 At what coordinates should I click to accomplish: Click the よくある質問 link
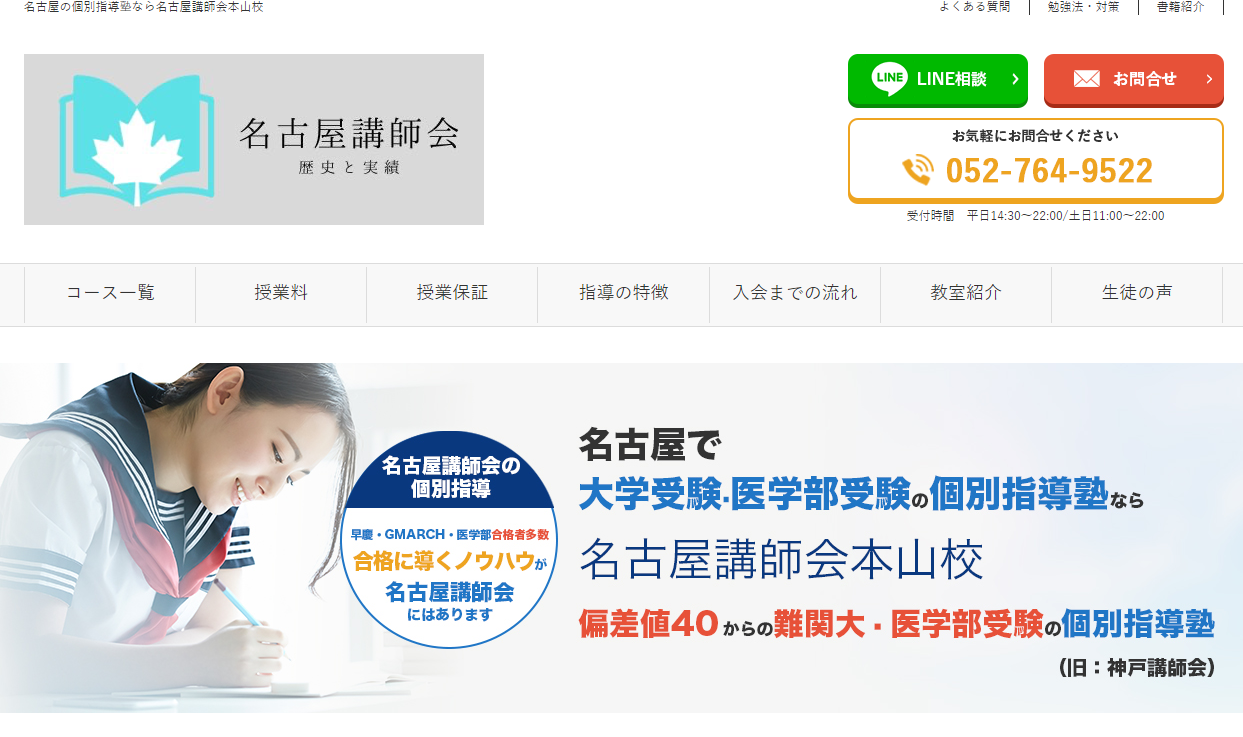(974, 7)
